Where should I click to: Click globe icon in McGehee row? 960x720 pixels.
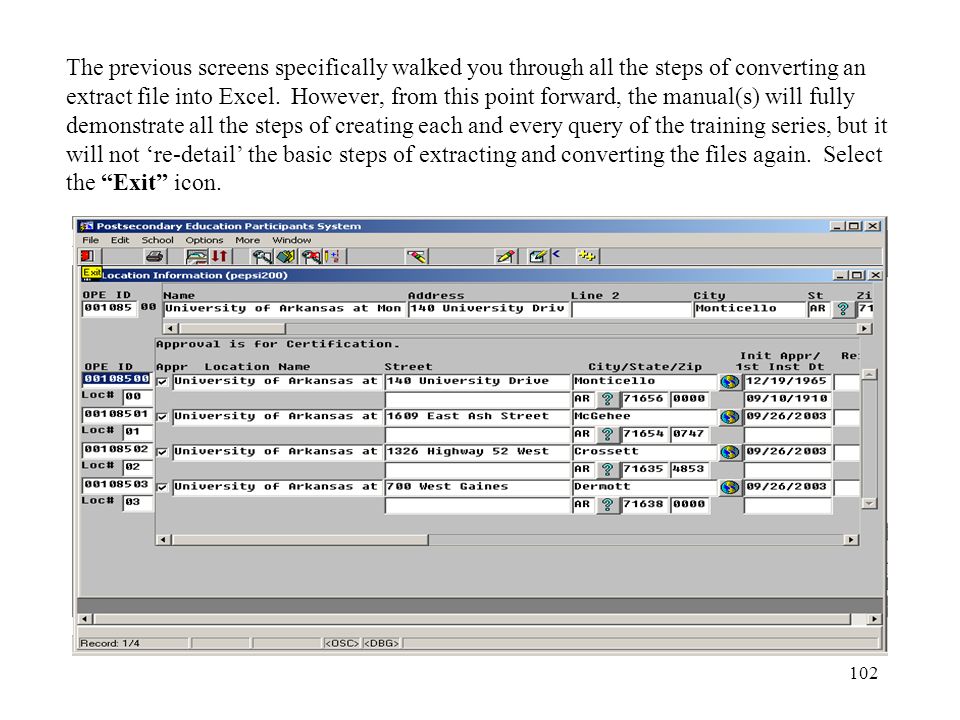click(729, 417)
